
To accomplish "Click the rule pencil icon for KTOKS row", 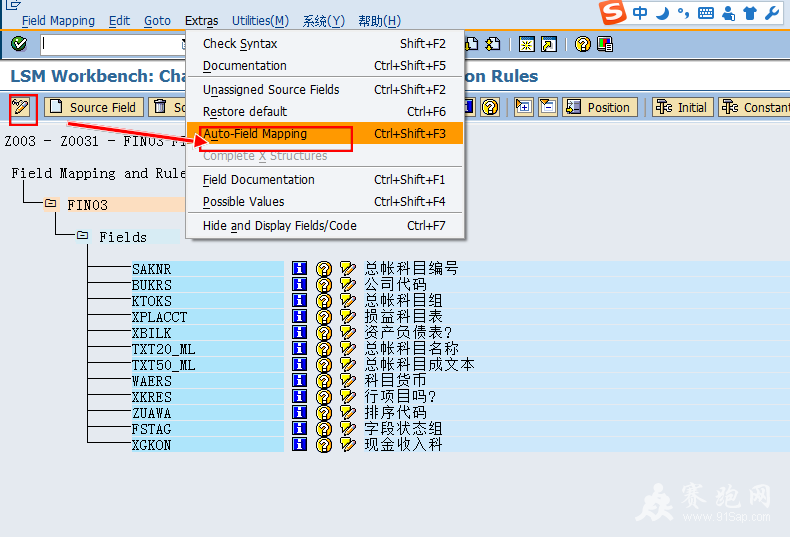I will tap(348, 301).
